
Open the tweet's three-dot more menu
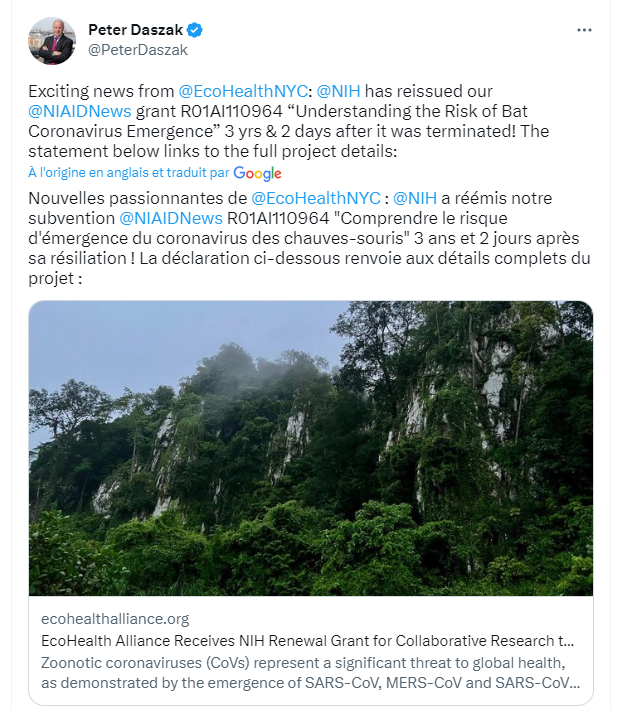584,30
